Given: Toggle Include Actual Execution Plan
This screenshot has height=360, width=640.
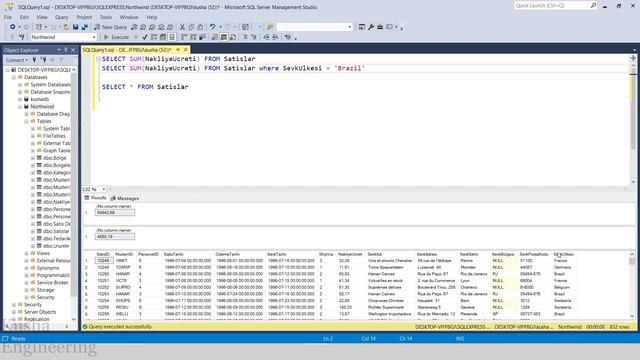Looking at the screenshot, I should tap(184, 37).
